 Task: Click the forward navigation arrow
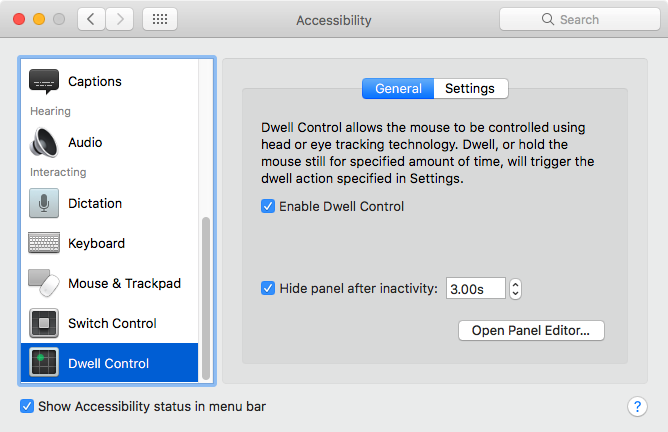click(120, 19)
